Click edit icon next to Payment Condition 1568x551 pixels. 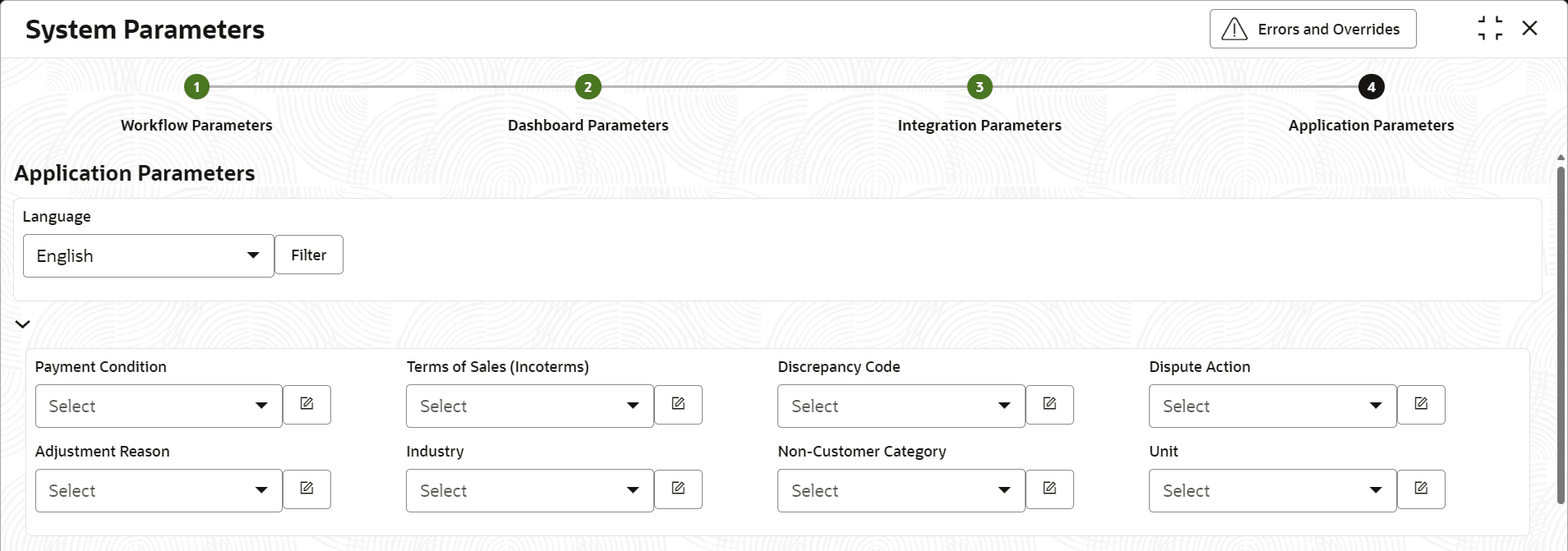pyautogui.click(x=307, y=405)
